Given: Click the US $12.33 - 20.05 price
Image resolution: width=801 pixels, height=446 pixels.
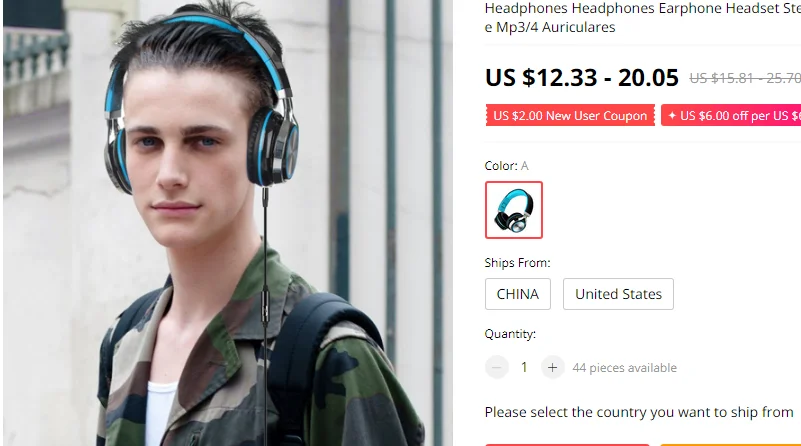Looking at the screenshot, I should 581,78.
